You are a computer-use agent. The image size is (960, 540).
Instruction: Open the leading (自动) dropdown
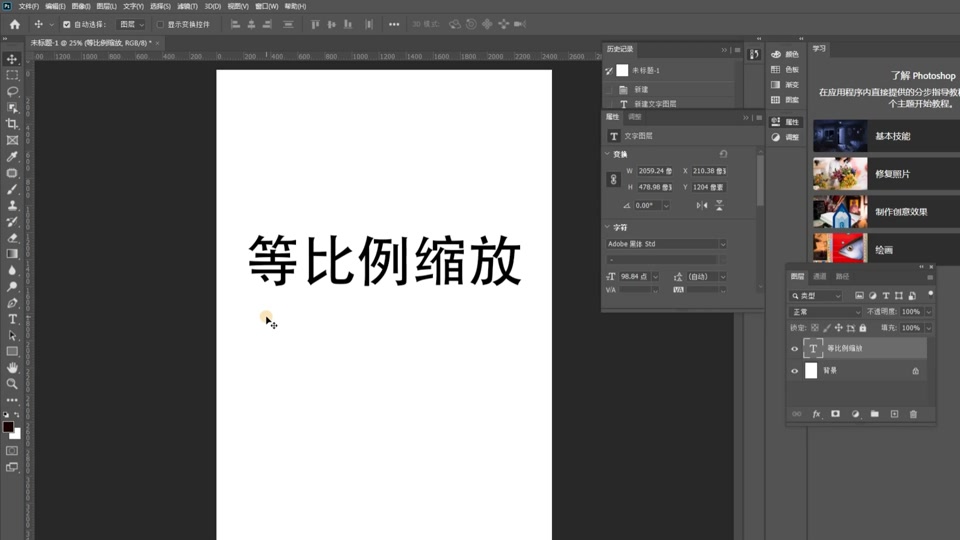tap(722, 277)
